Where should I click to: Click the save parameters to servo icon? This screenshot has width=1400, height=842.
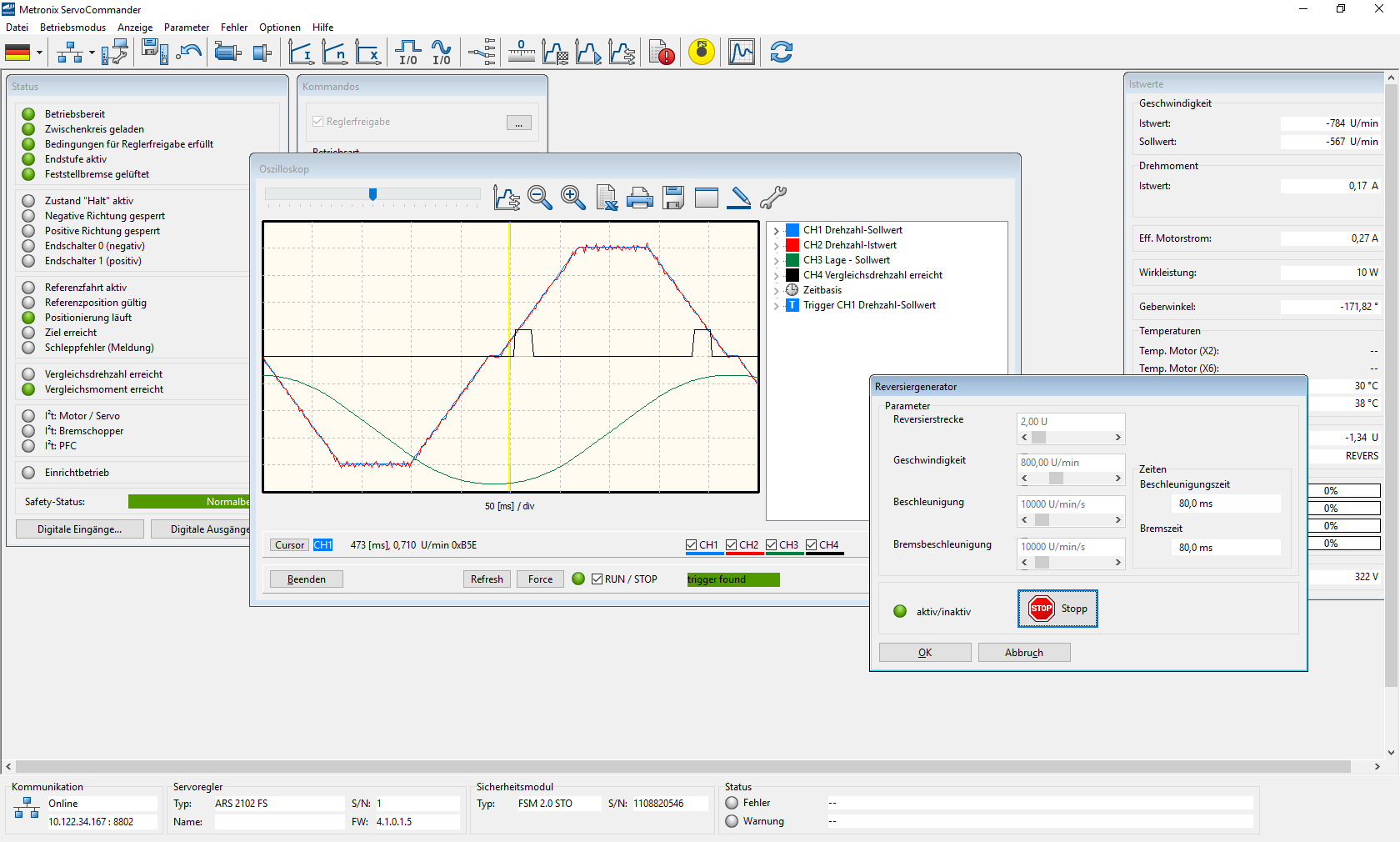pos(155,53)
